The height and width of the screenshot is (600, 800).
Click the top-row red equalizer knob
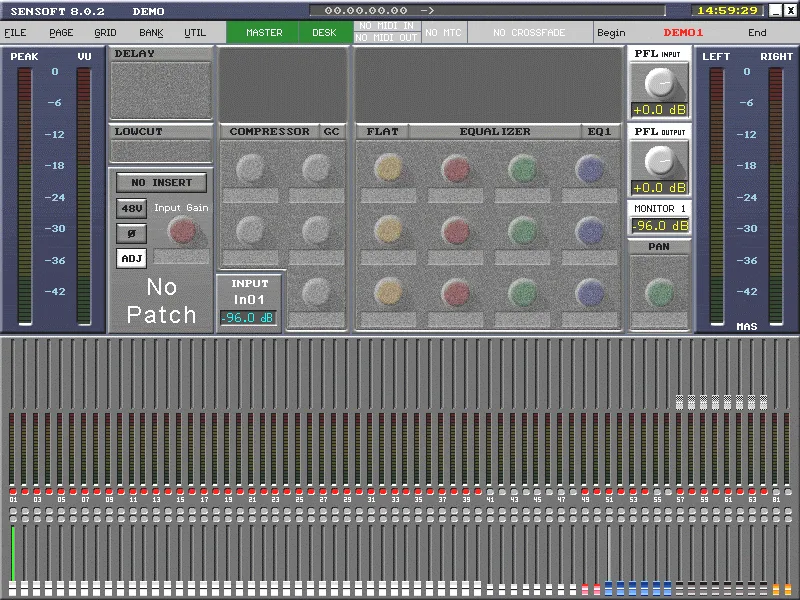click(456, 168)
